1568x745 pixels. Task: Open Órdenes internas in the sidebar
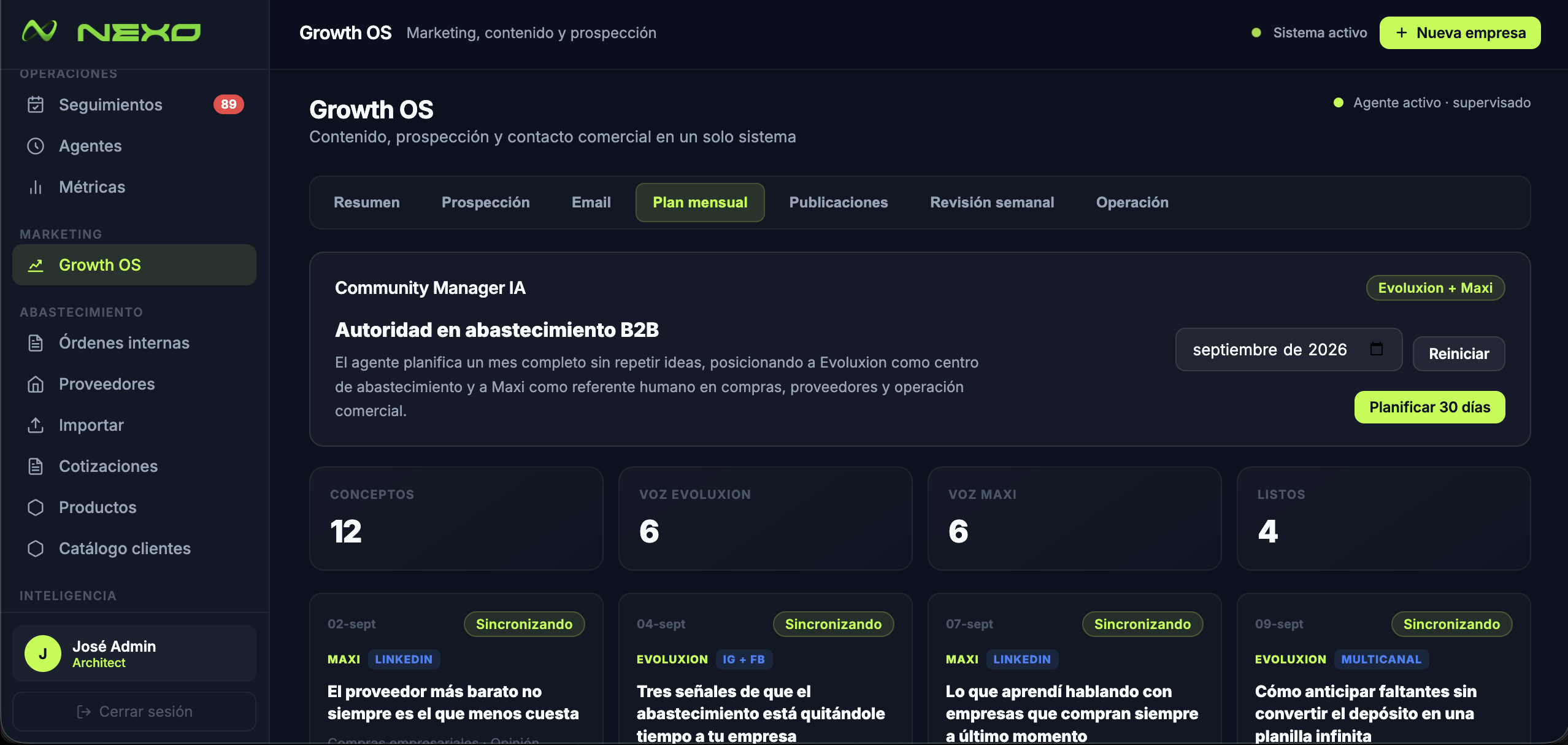(x=134, y=343)
